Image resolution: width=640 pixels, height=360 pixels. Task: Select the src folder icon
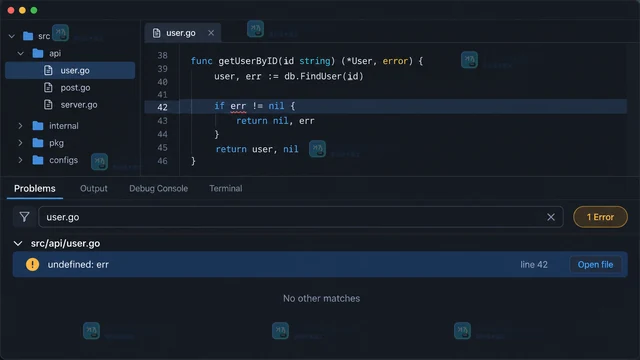pyautogui.click(x=28, y=36)
